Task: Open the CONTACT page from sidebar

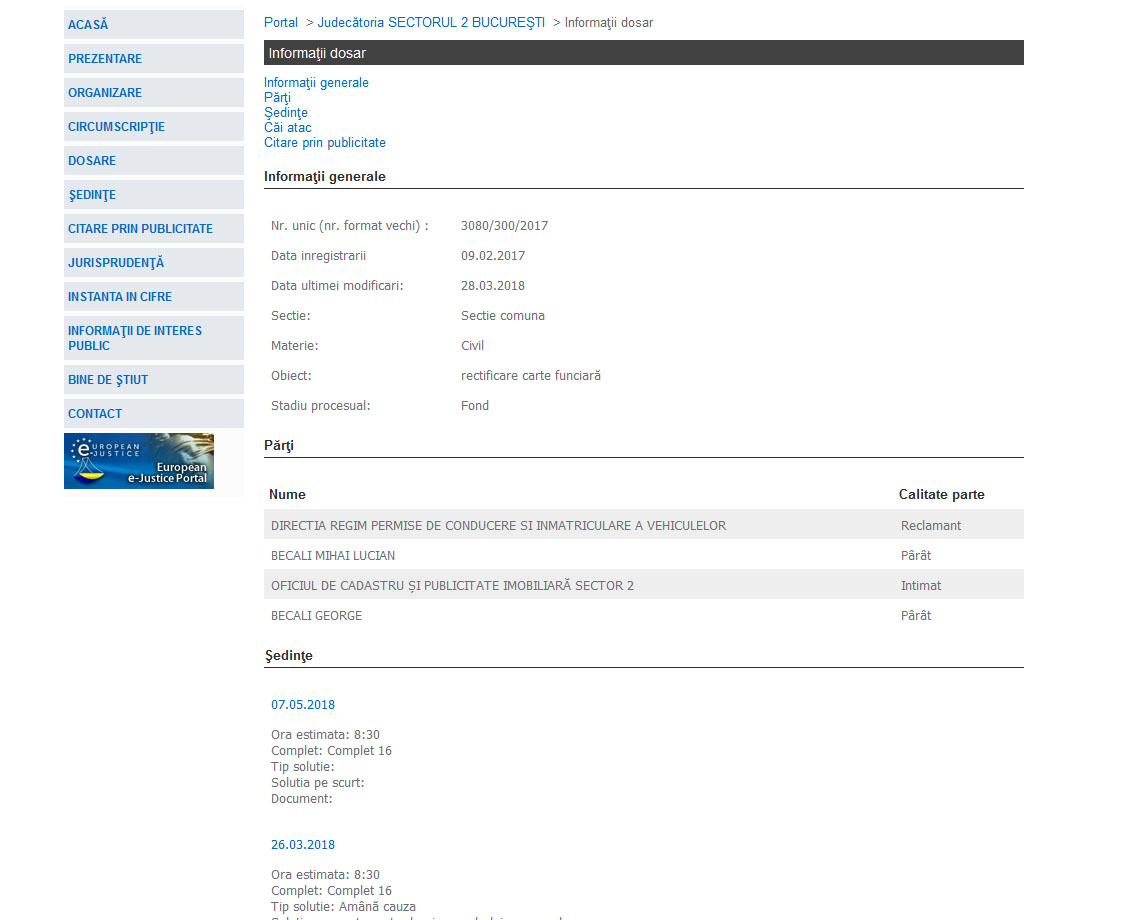Action: coord(95,414)
